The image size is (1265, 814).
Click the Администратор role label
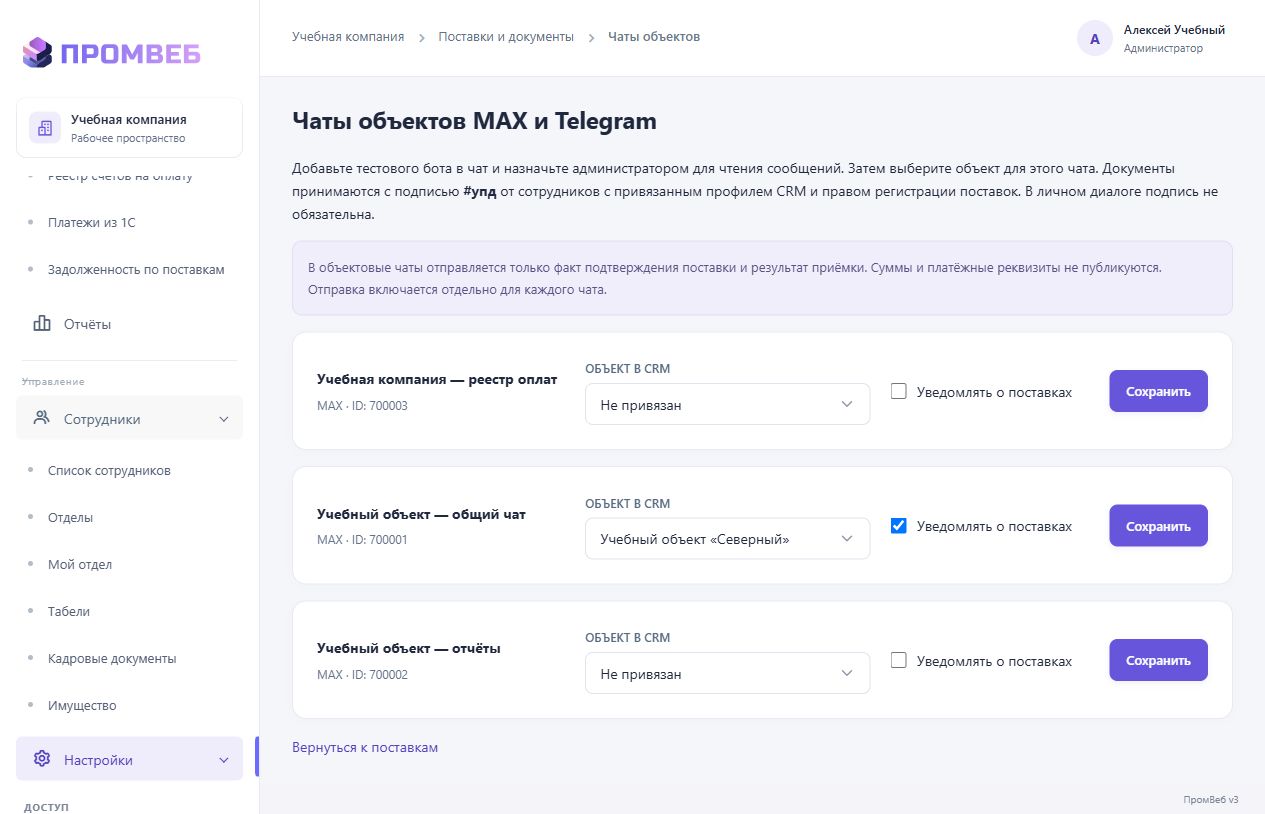[1163, 48]
